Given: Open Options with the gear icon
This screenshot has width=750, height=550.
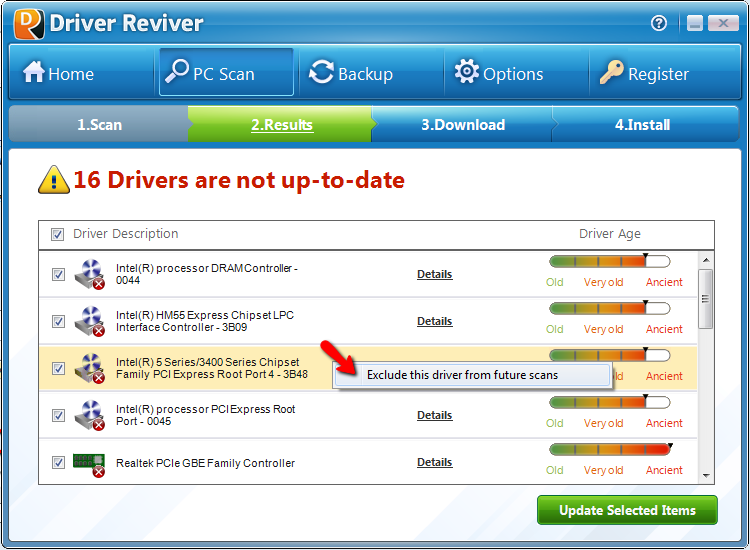Looking at the screenshot, I should click(466, 72).
